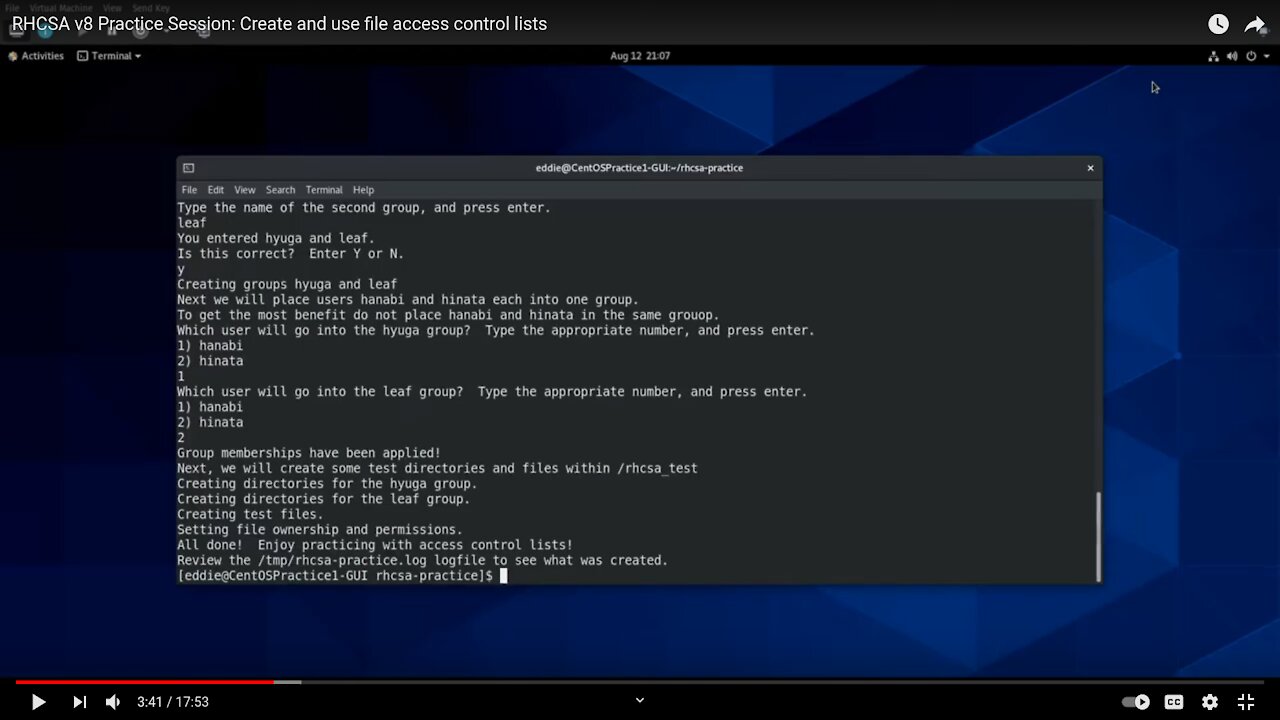Image resolution: width=1280 pixels, height=720 pixels.
Task: Expand the system menu arrow
Action: tap(1267, 56)
